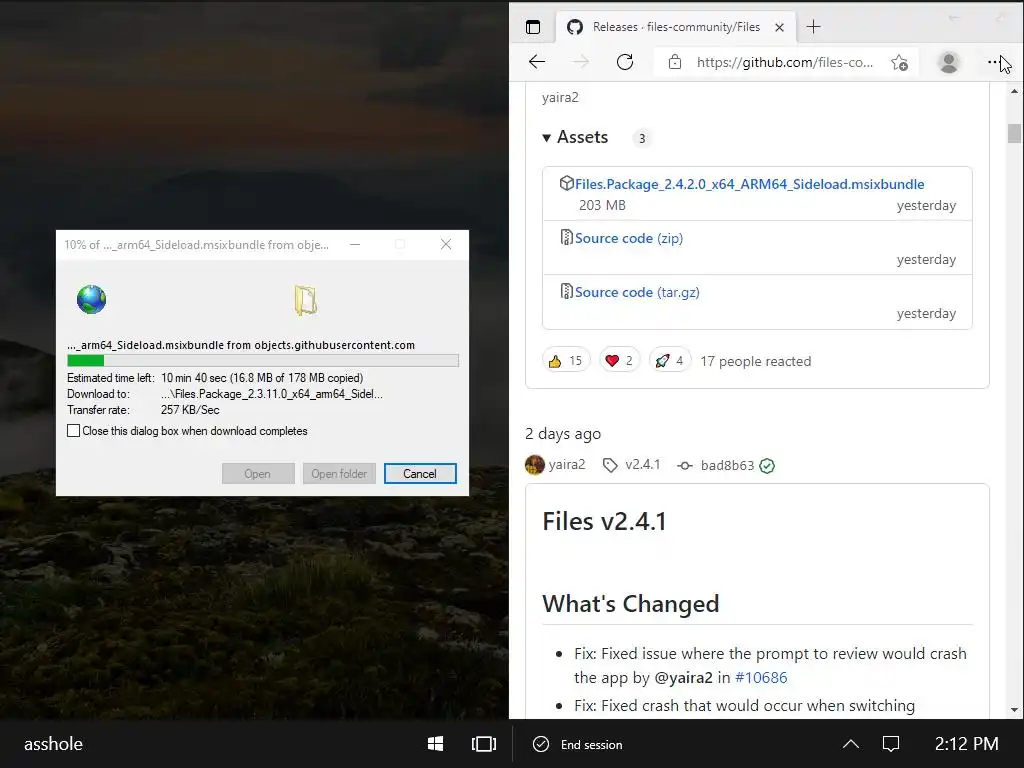Open the browser settings ellipsis menu
The width and height of the screenshot is (1024, 768).
click(x=993, y=62)
